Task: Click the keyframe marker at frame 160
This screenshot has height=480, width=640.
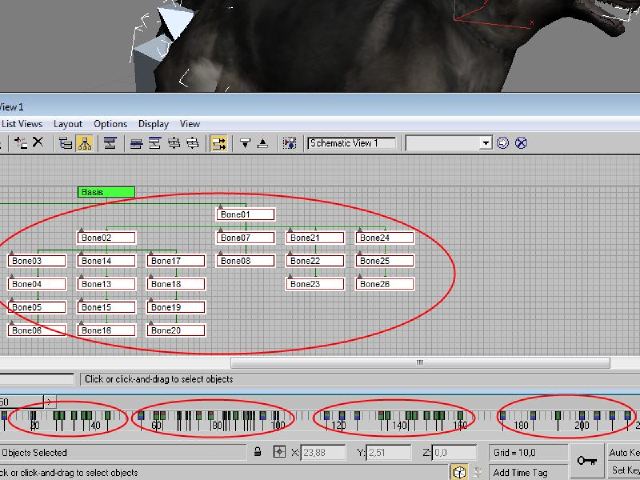Action: coord(460,416)
